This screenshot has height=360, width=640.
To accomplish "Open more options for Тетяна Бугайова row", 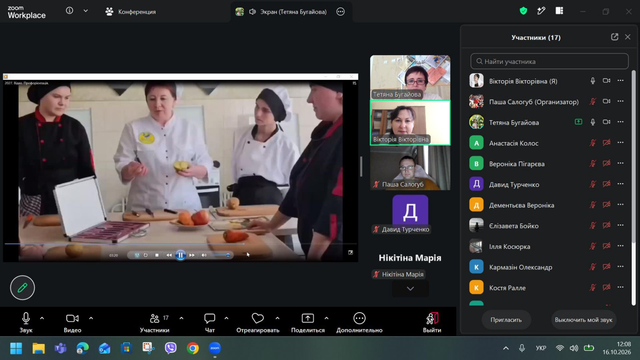I will point(620,122).
